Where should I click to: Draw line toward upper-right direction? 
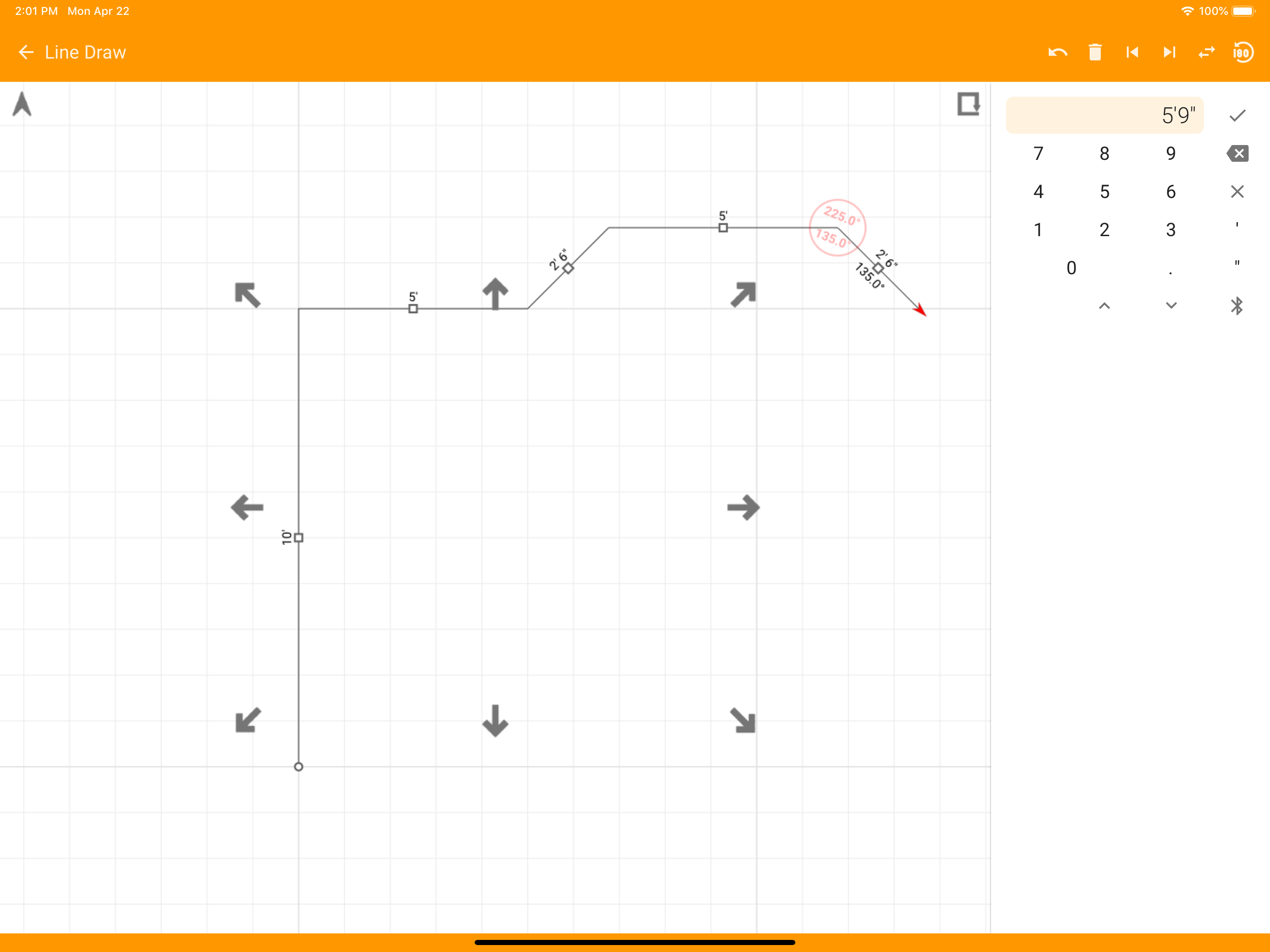[x=743, y=295]
